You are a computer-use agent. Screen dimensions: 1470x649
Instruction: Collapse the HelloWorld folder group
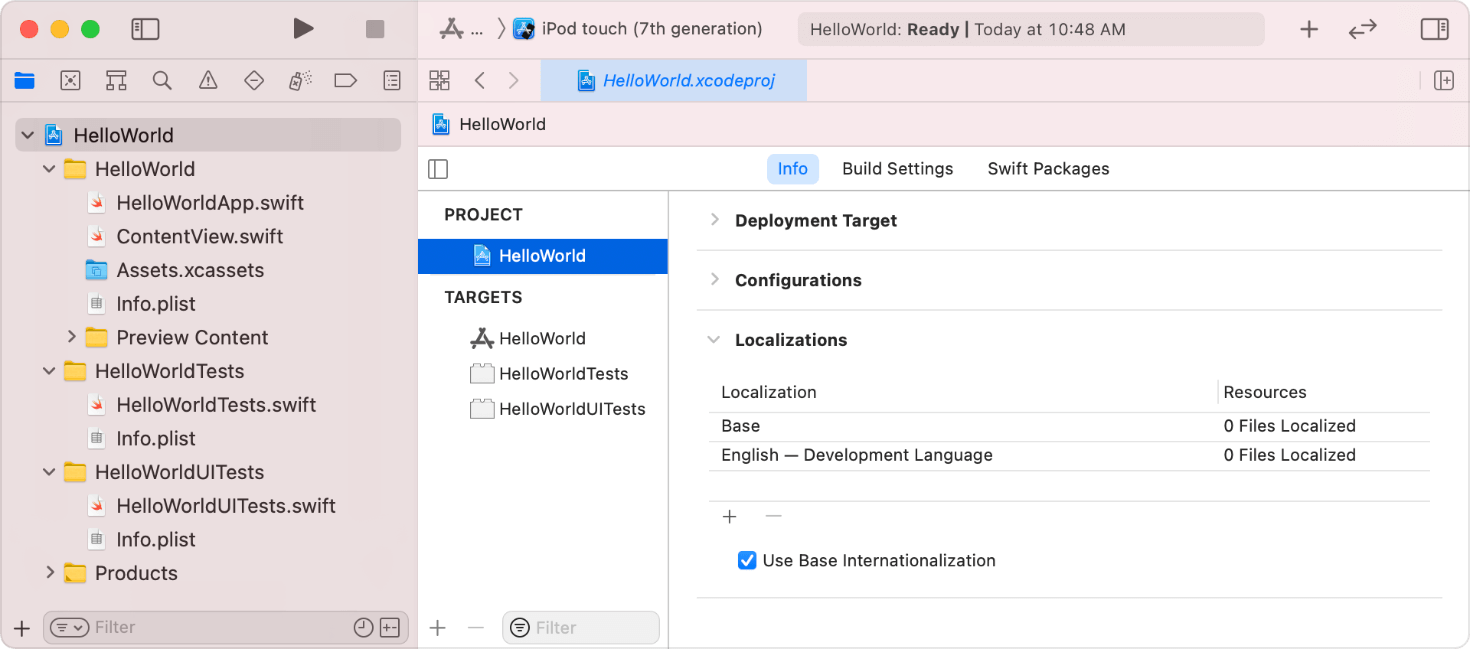pyautogui.click(x=49, y=169)
